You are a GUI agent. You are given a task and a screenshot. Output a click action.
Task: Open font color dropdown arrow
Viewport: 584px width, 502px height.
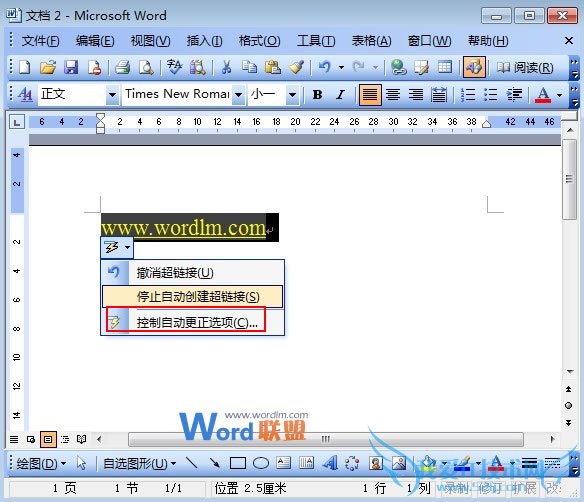click(x=559, y=95)
